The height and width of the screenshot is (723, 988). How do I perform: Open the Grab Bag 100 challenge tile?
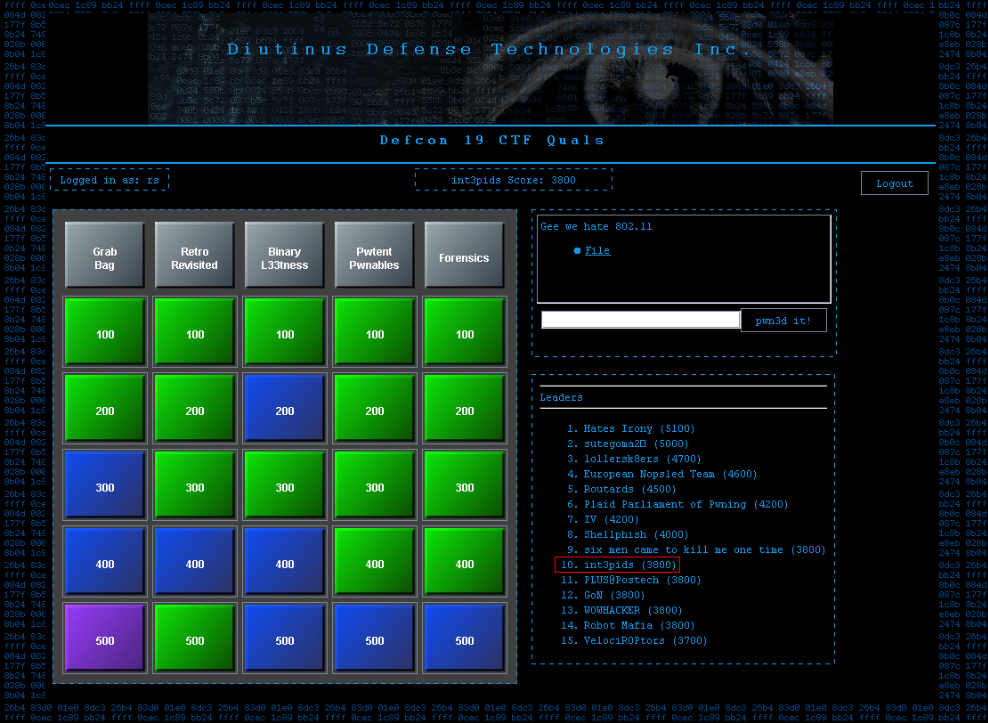tap(105, 332)
